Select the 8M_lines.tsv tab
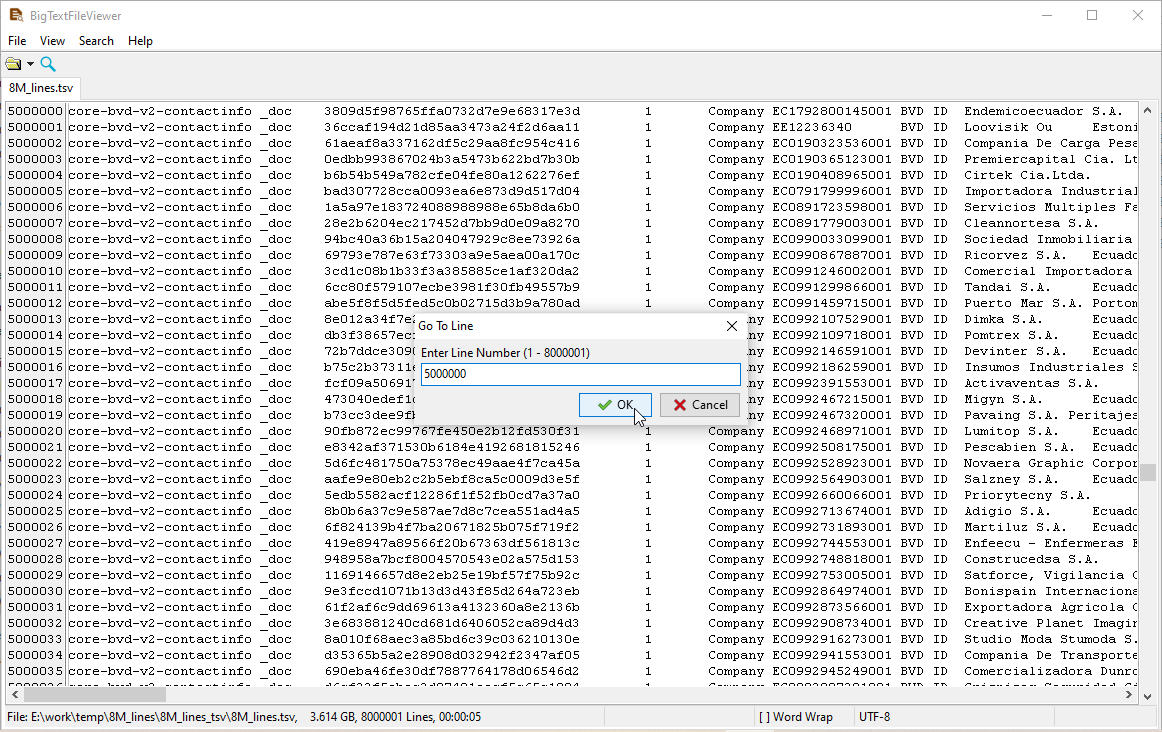 (x=41, y=87)
